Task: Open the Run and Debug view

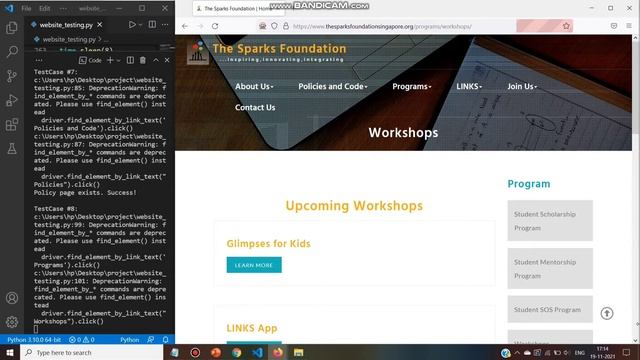Action: [12, 100]
